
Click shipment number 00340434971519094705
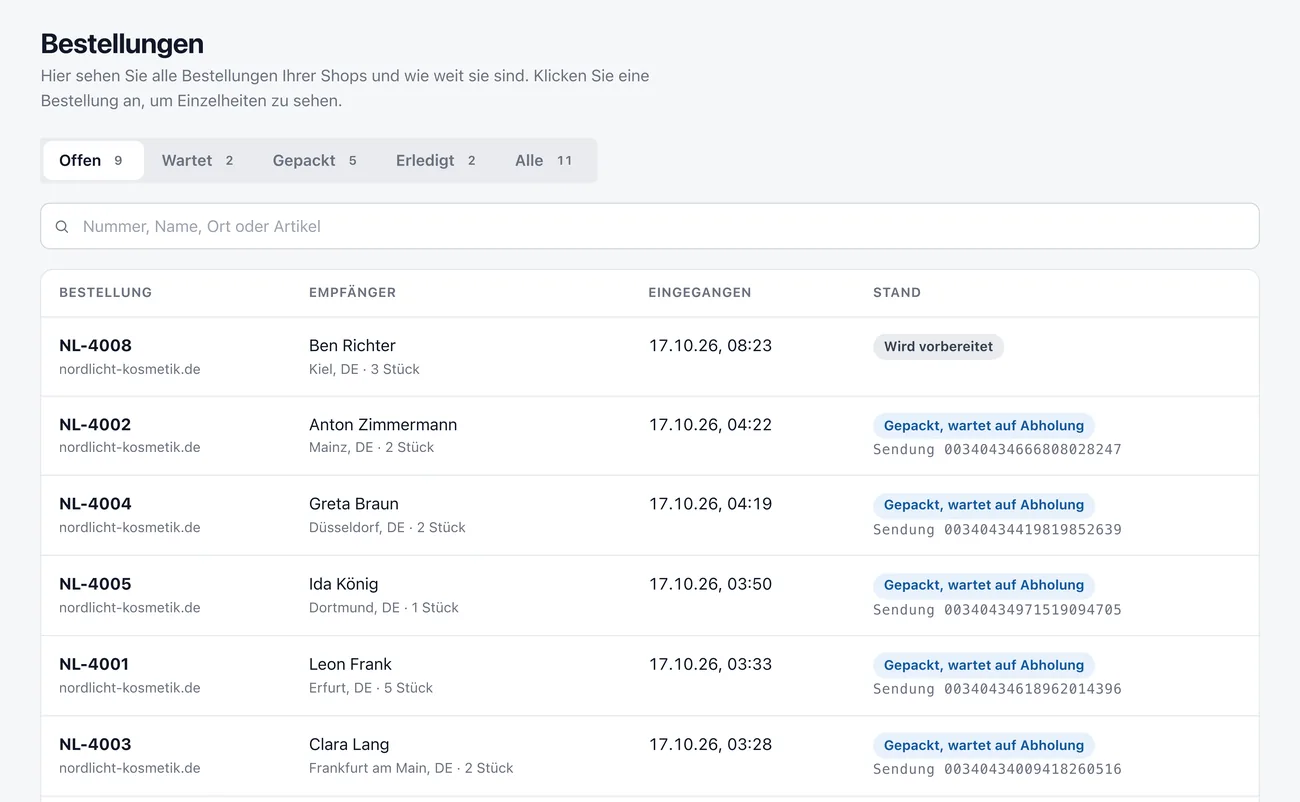pos(1033,610)
